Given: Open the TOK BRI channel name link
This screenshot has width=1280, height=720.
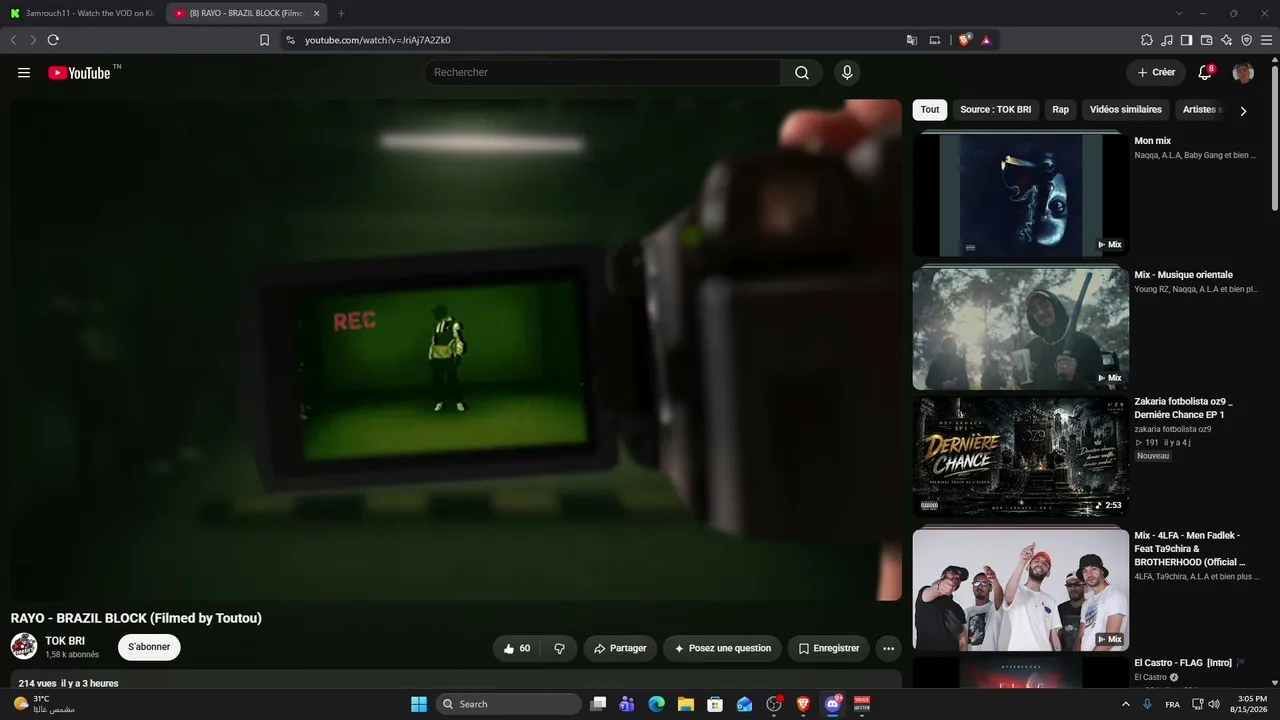Looking at the screenshot, I should coord(65,641).
